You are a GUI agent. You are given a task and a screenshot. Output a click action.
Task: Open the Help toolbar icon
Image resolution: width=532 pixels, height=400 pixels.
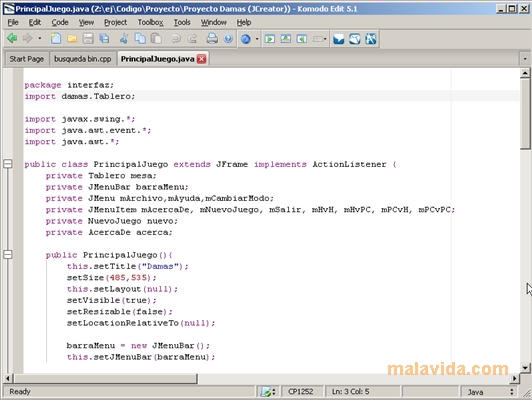[228, 38]
